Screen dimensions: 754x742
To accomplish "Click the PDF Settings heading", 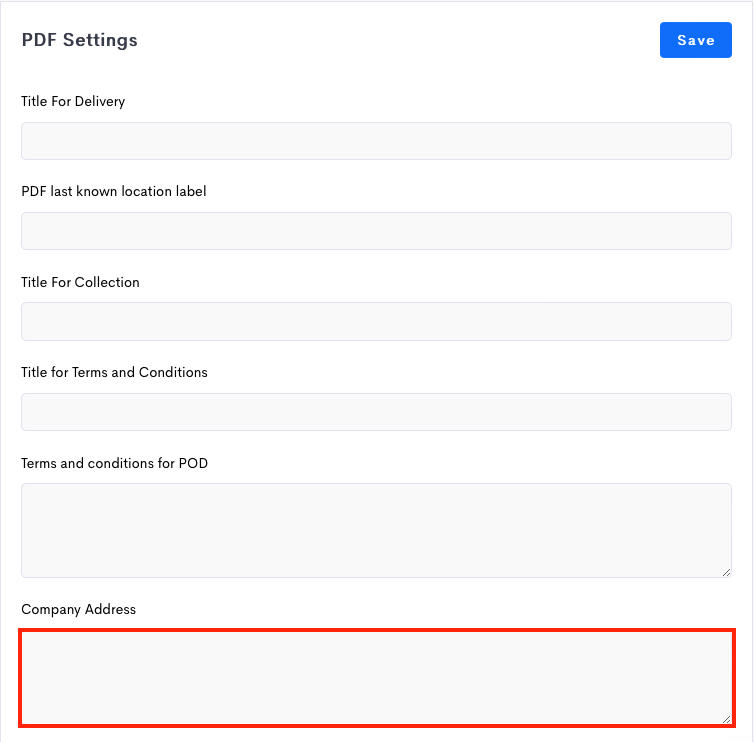I will 80,40.
